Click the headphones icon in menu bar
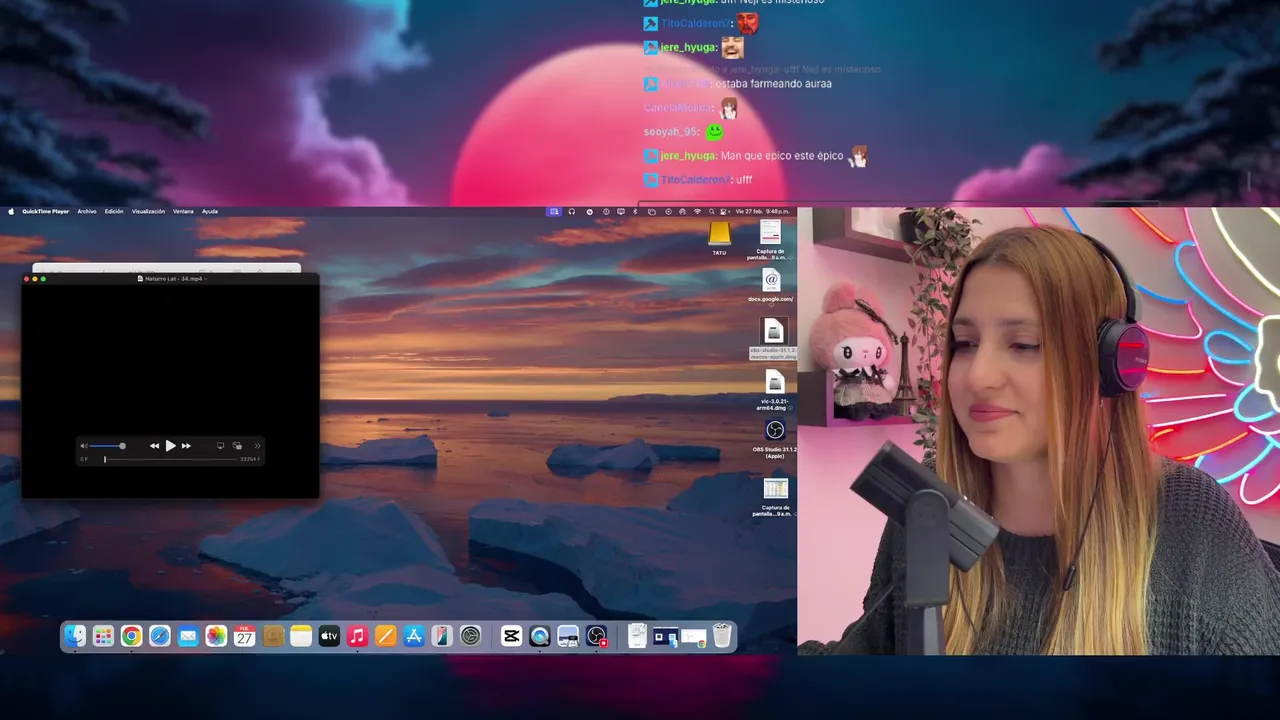Viewport: 1280px width, 720px height. click(x=572, y=211)
